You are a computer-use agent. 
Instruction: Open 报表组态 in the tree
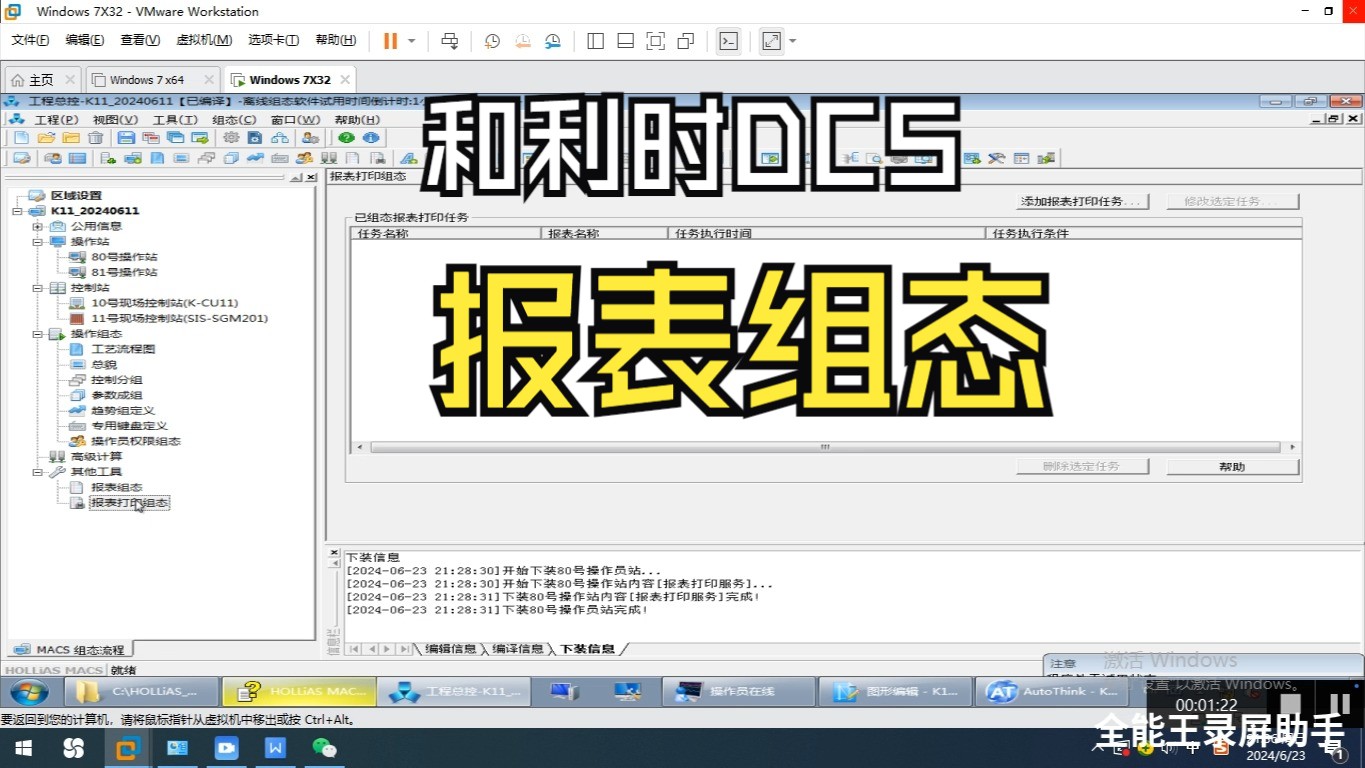click(117, 487)
